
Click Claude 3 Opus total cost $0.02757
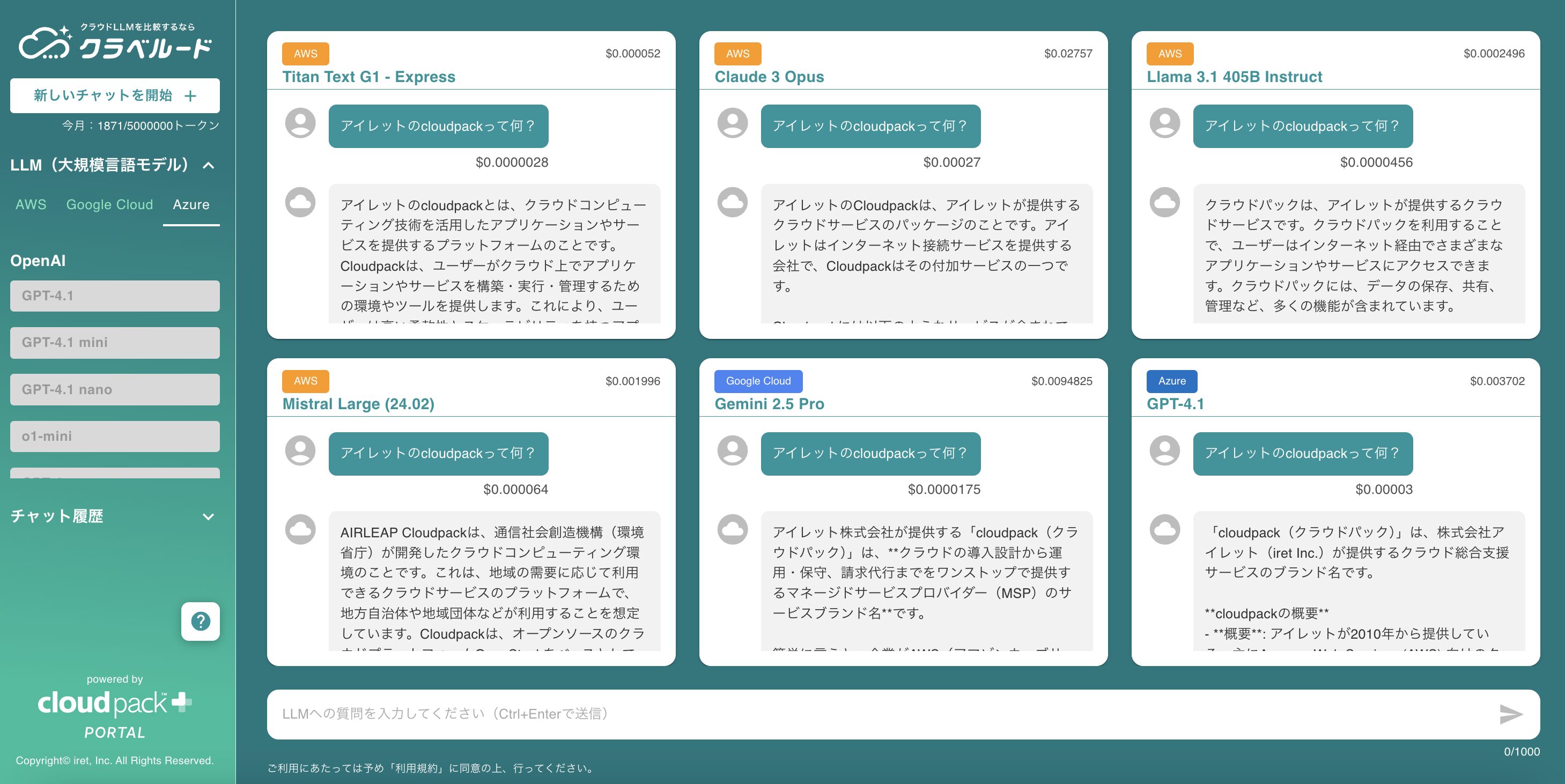tap(1068, 54)
